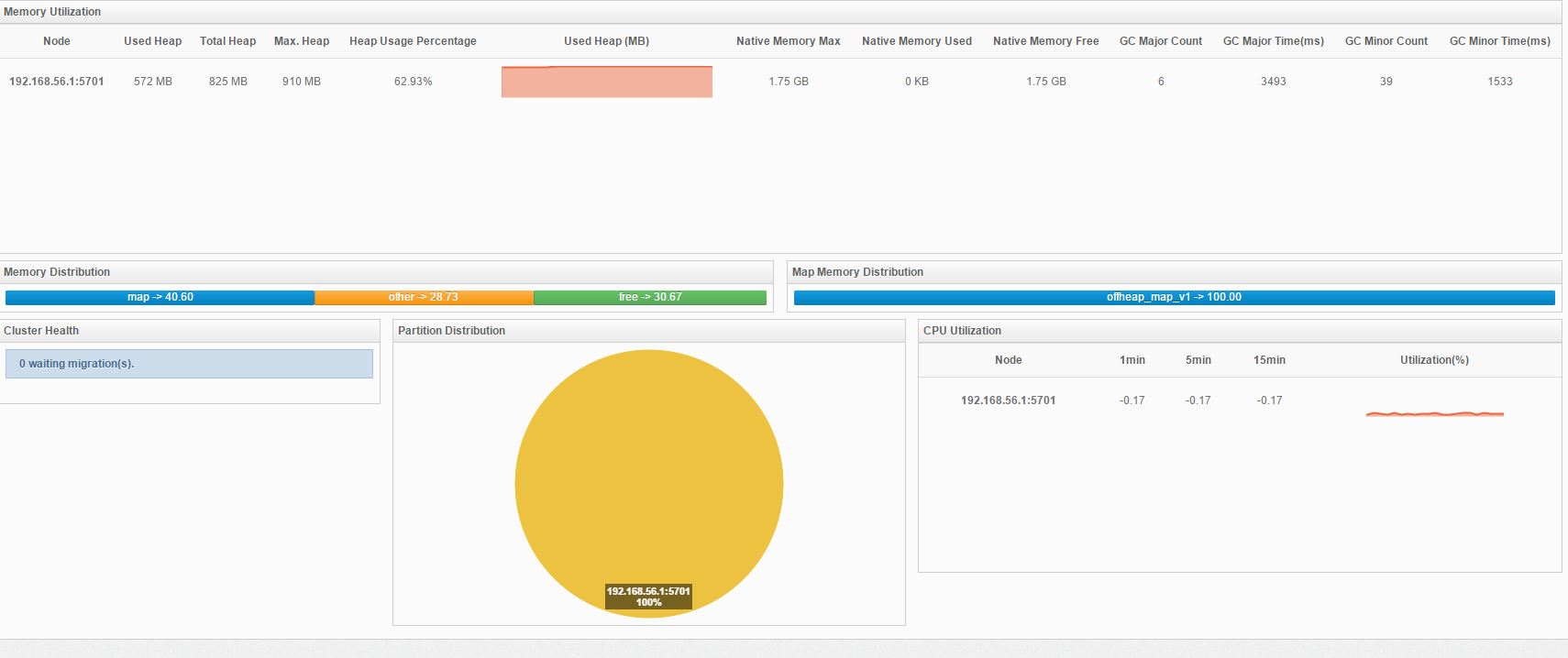
Task: Click the blue map -> 40.60 bar segment
Action: [x=160, y=297]
